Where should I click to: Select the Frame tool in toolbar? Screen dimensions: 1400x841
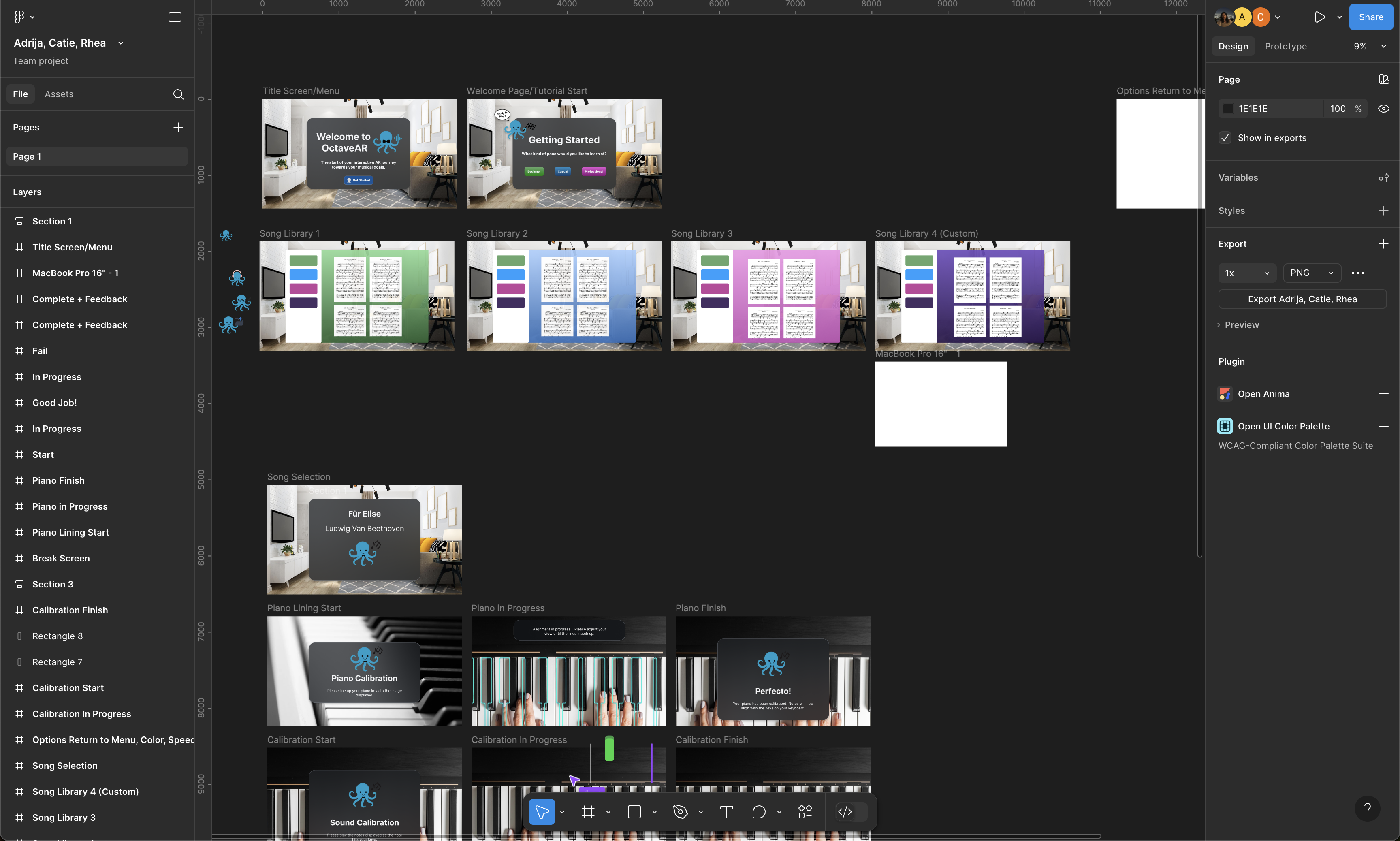point(588,812)
